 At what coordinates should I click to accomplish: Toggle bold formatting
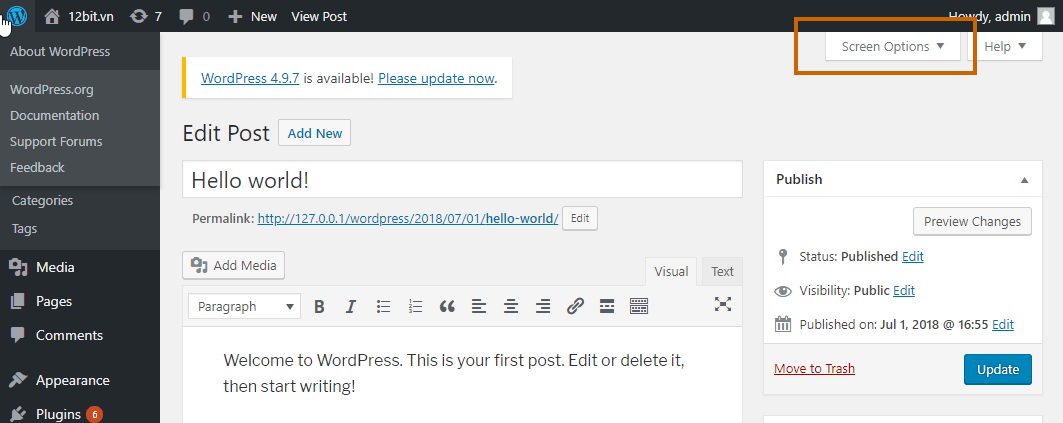click(319, 306)
